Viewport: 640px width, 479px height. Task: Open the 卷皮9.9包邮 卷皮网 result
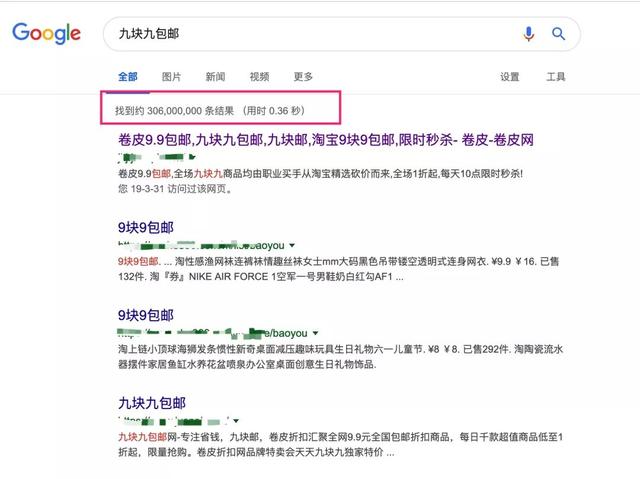[x=326, y=140]
